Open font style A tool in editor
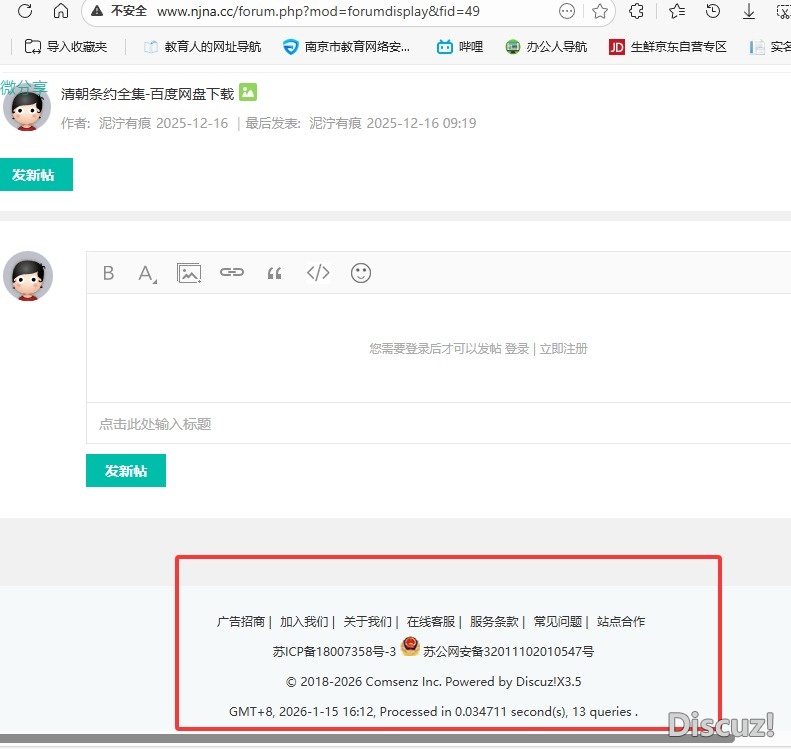 point(147,273)
